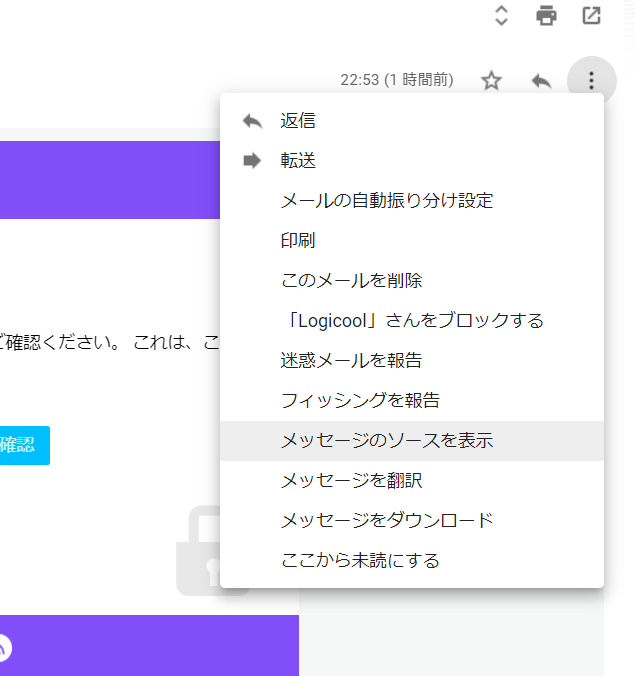Viewport: 635px width, 676px height.
Task: Choose 印刷 in the menu
Action: click(x=412, y=241)
